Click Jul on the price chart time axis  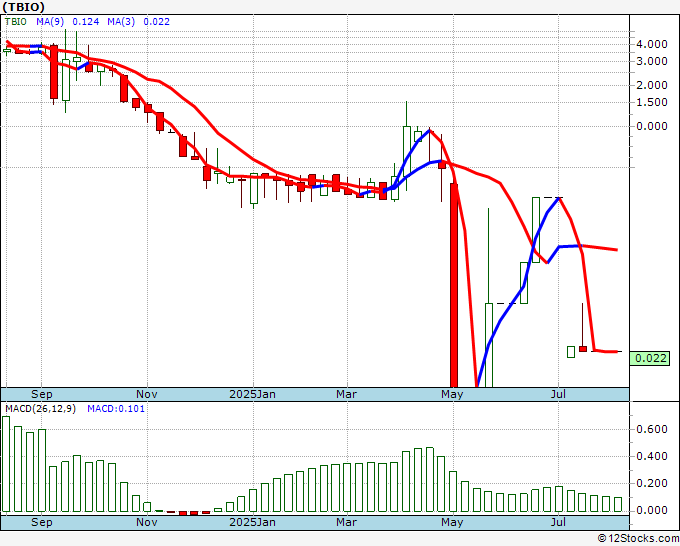pyautogui.click(x=558, y=394)
